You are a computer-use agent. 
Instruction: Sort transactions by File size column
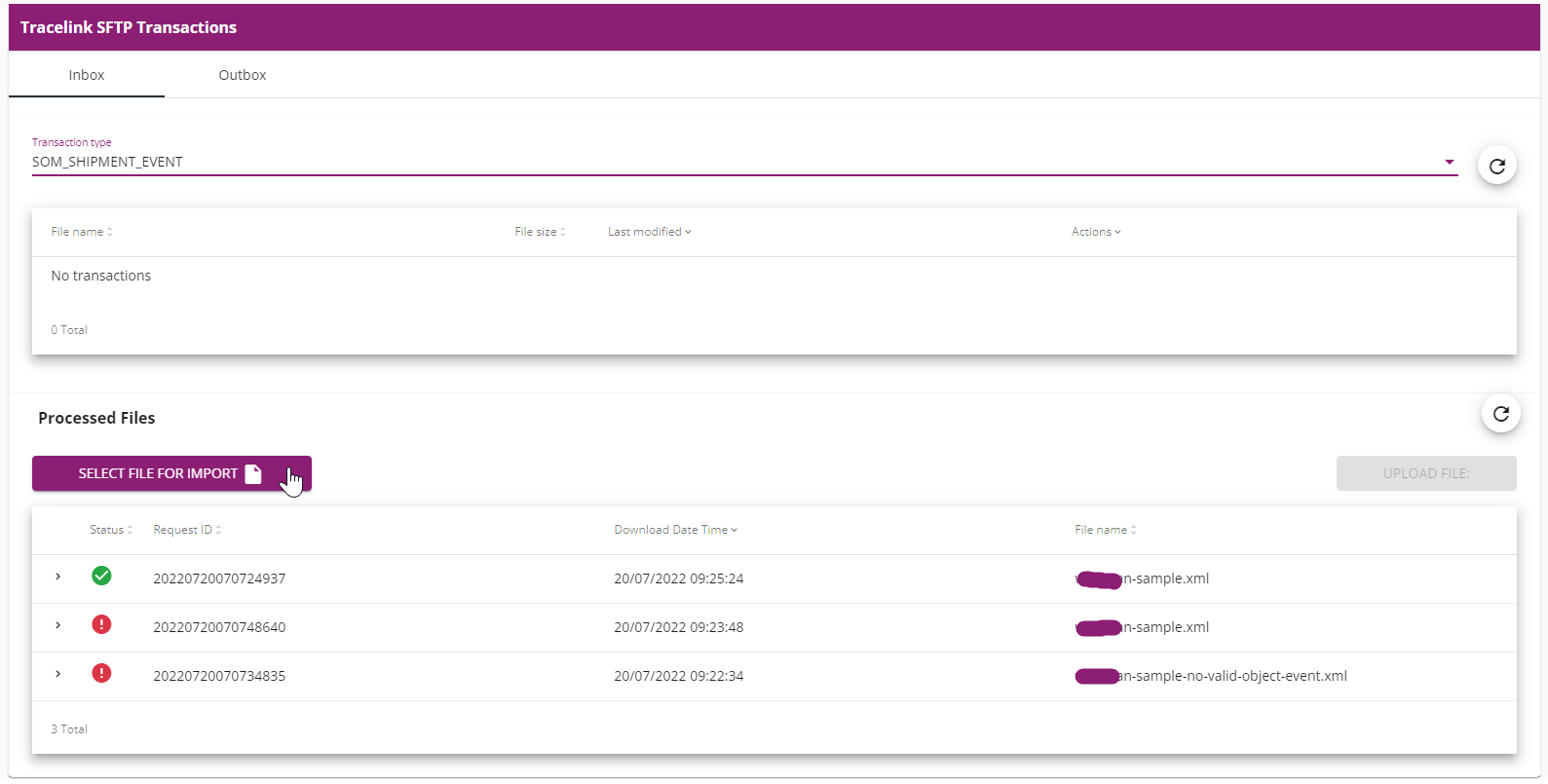tap(540, 232)
